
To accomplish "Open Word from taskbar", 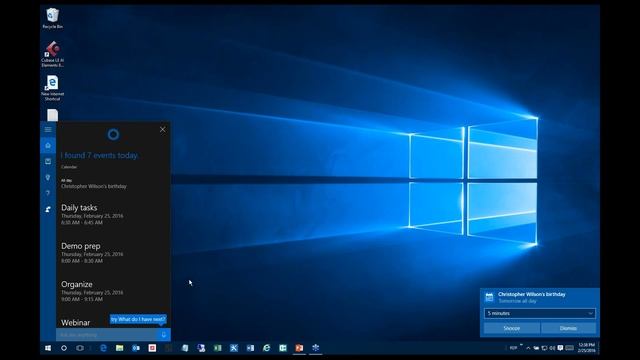I will pyautogui.click(x=250, y=348).
